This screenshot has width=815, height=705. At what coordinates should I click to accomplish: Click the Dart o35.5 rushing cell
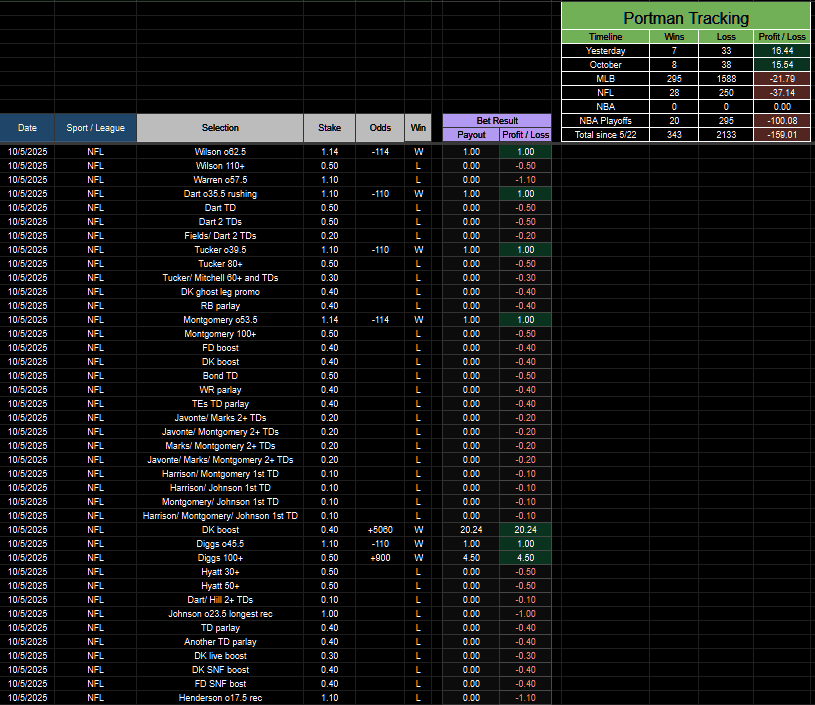tap(220, 194)
